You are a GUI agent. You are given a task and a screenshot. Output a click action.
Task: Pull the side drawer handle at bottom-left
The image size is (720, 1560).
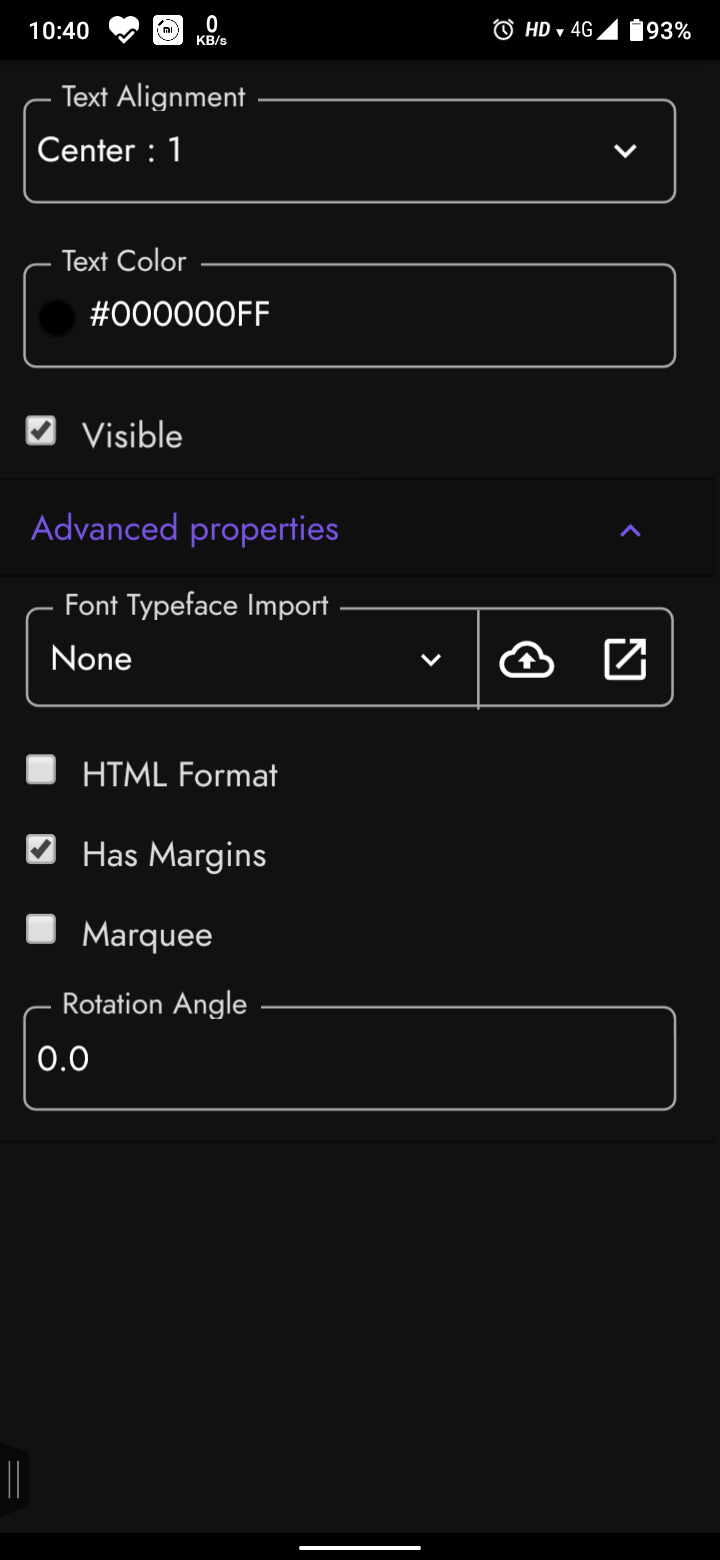pos(14,1478)
